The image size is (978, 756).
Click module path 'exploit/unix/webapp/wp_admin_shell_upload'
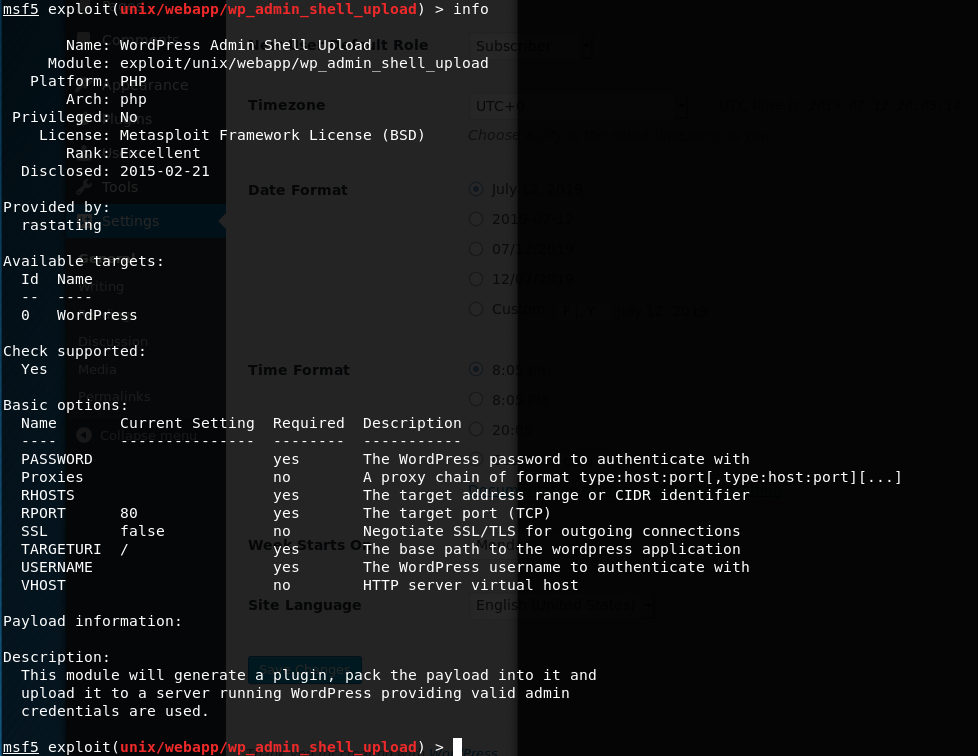click(304, 64)
